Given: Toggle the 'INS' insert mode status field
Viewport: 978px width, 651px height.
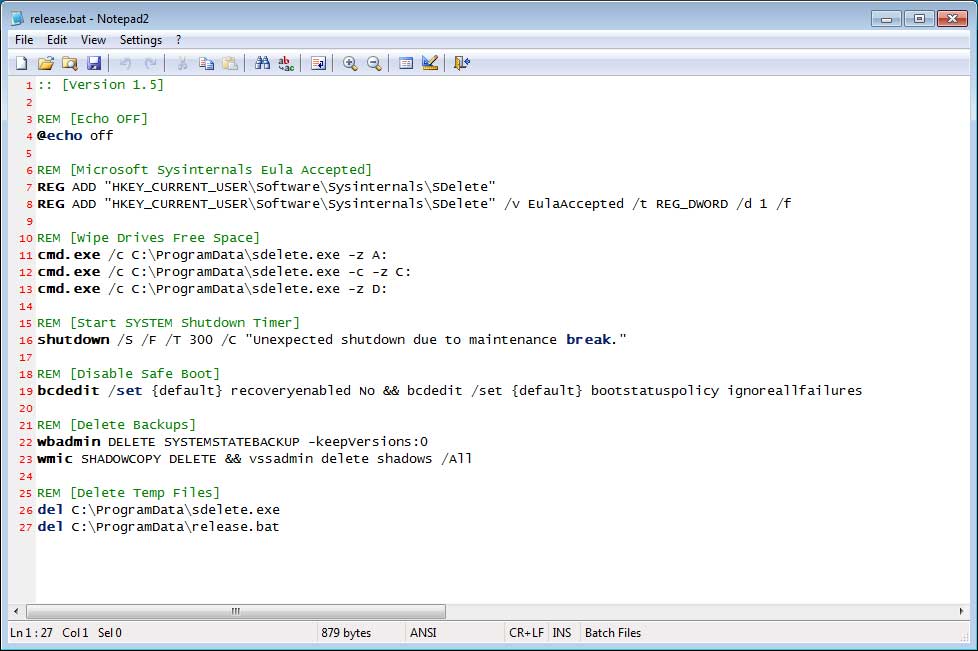Looking at the screenshot, I should (x=562, y=633).
